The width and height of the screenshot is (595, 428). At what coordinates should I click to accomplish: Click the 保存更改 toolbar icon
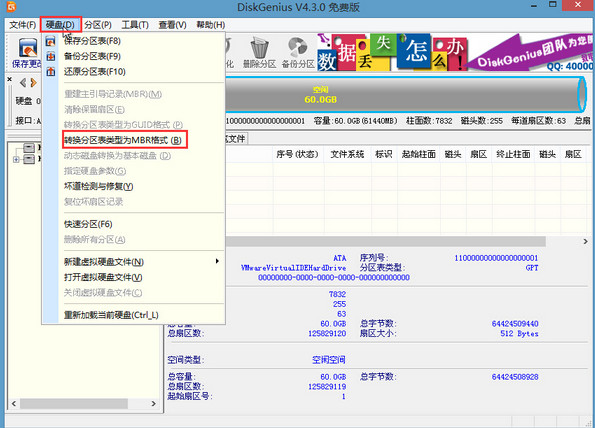[27, 53]
